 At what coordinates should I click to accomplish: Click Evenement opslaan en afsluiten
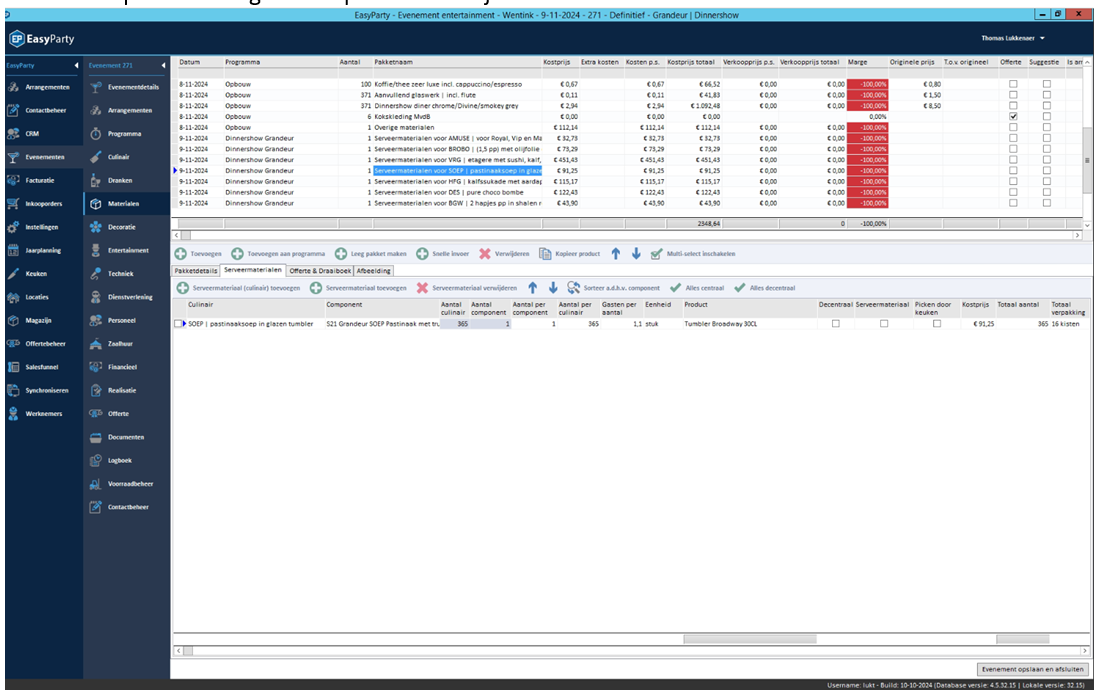tap(1032, 669)
